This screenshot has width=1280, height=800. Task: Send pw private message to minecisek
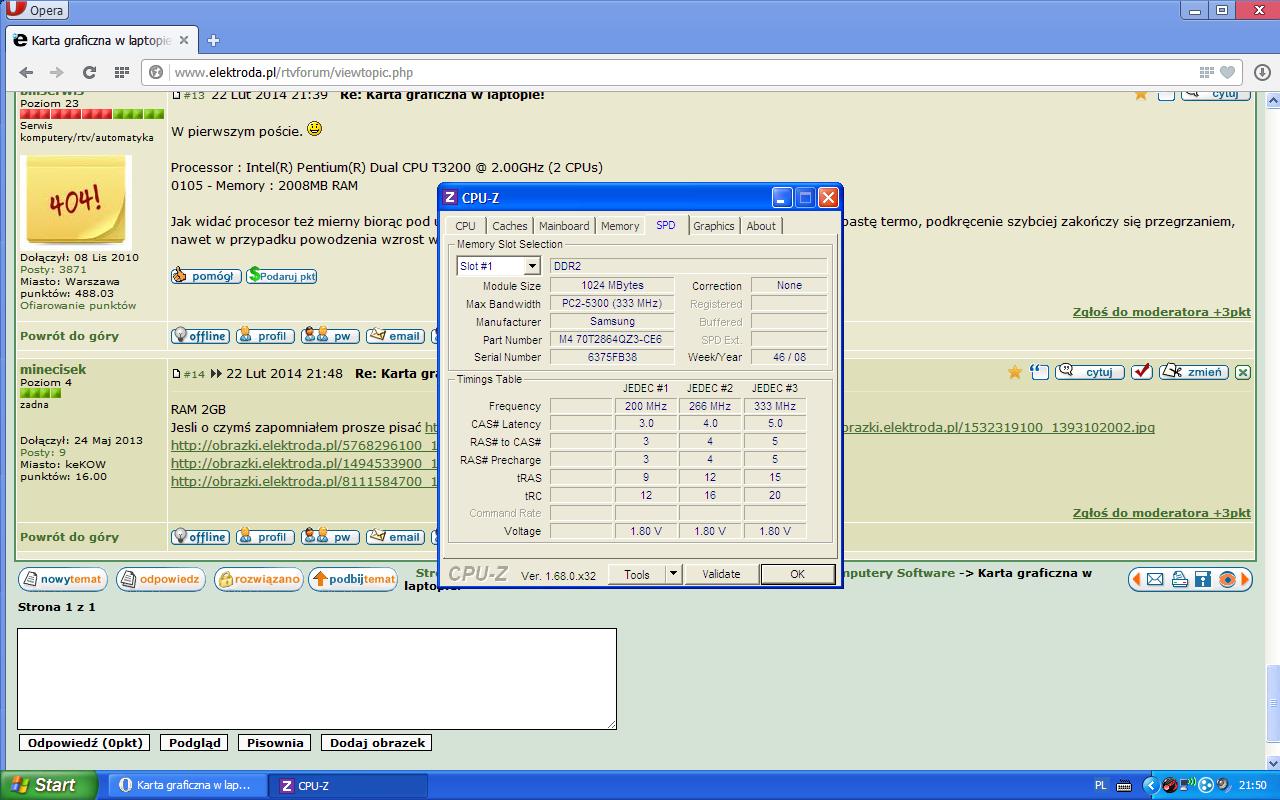coord(330,537)
